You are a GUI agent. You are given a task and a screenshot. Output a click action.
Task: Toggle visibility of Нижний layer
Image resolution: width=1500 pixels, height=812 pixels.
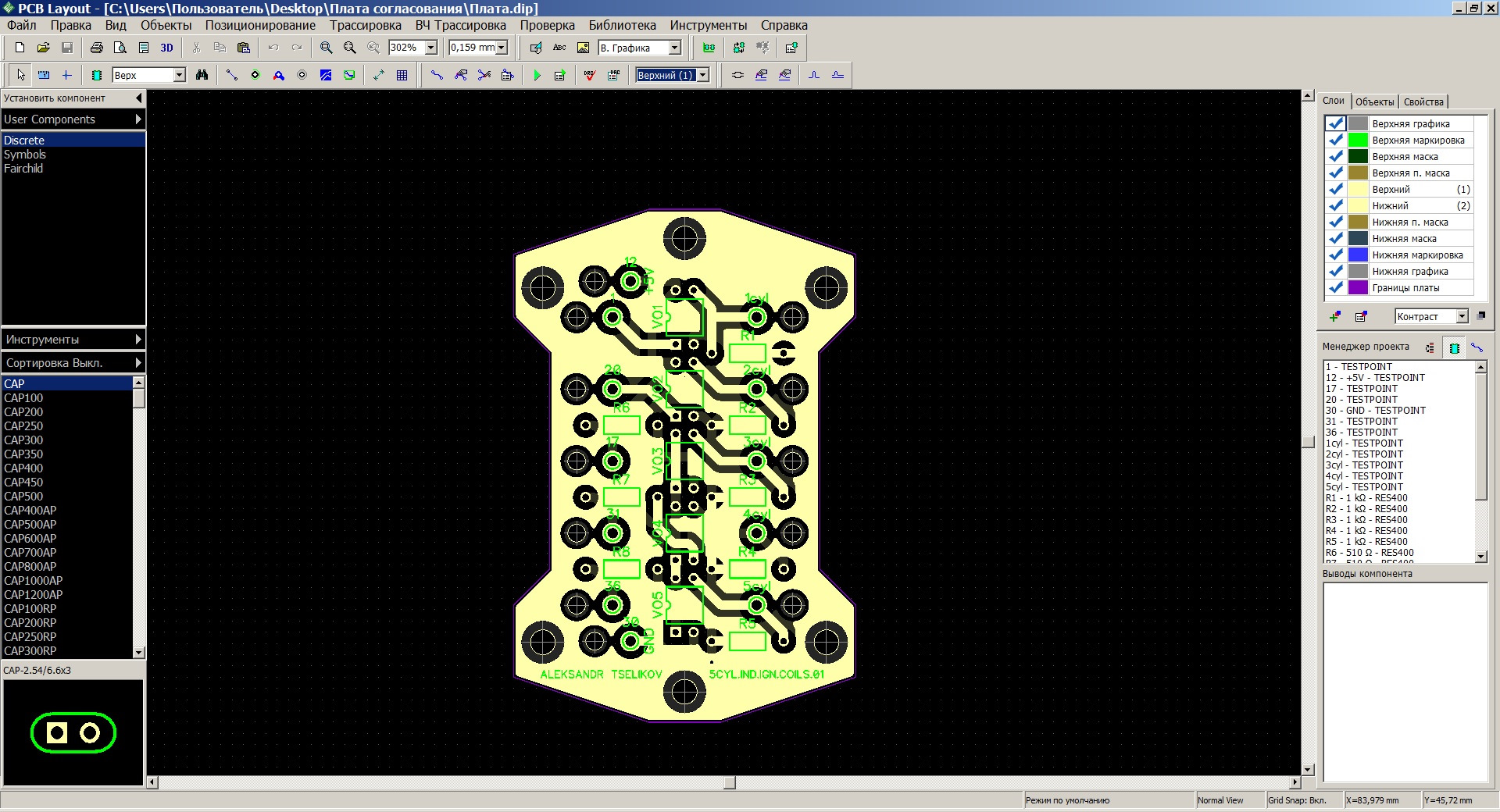pyautogui.click(x=1335, y=205)
